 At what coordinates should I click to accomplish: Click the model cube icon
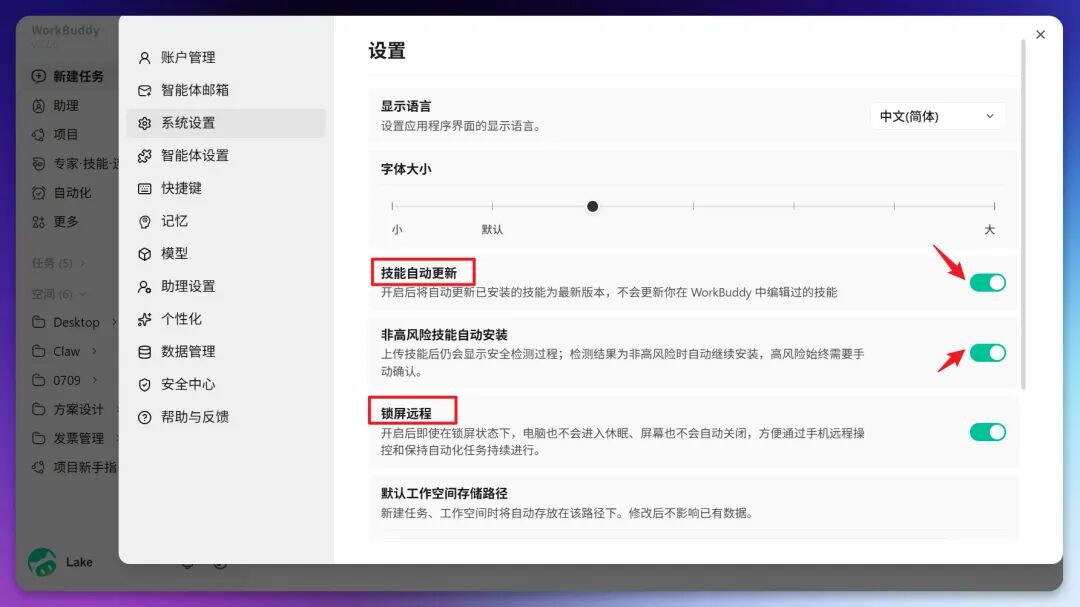point(144,254)
